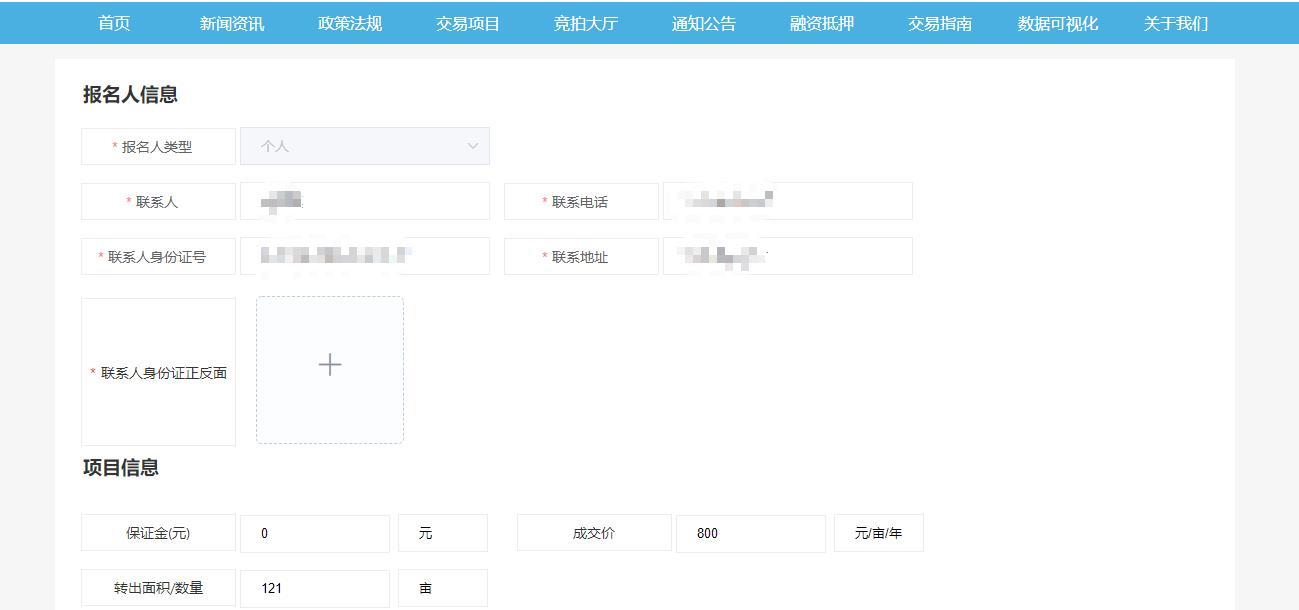Go to 新闻资讯 in navigation bar
Viewport: 1299px width, 610px height.
[x=232, y=24]
